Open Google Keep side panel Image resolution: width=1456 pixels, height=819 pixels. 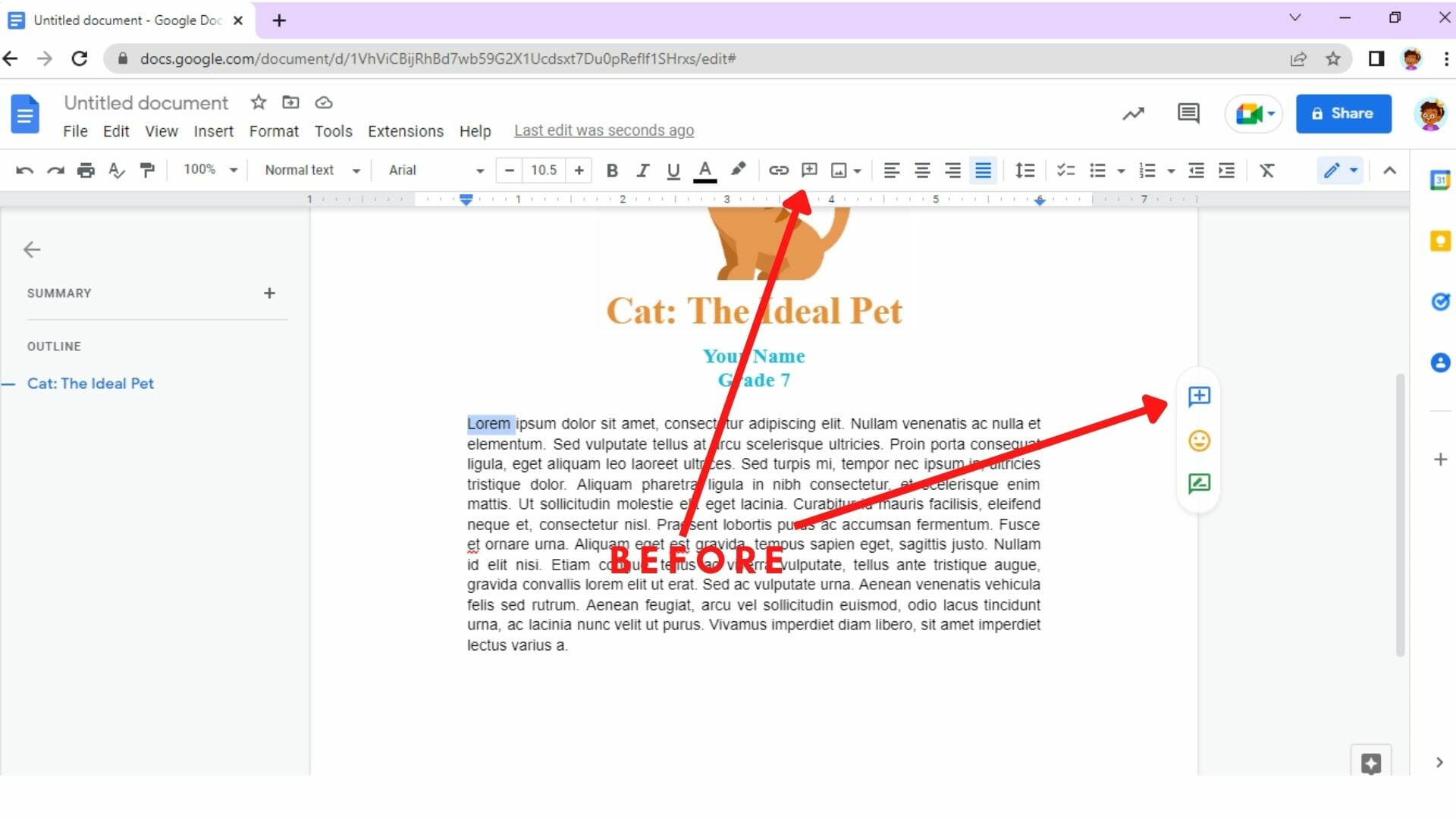(1440, 241)
